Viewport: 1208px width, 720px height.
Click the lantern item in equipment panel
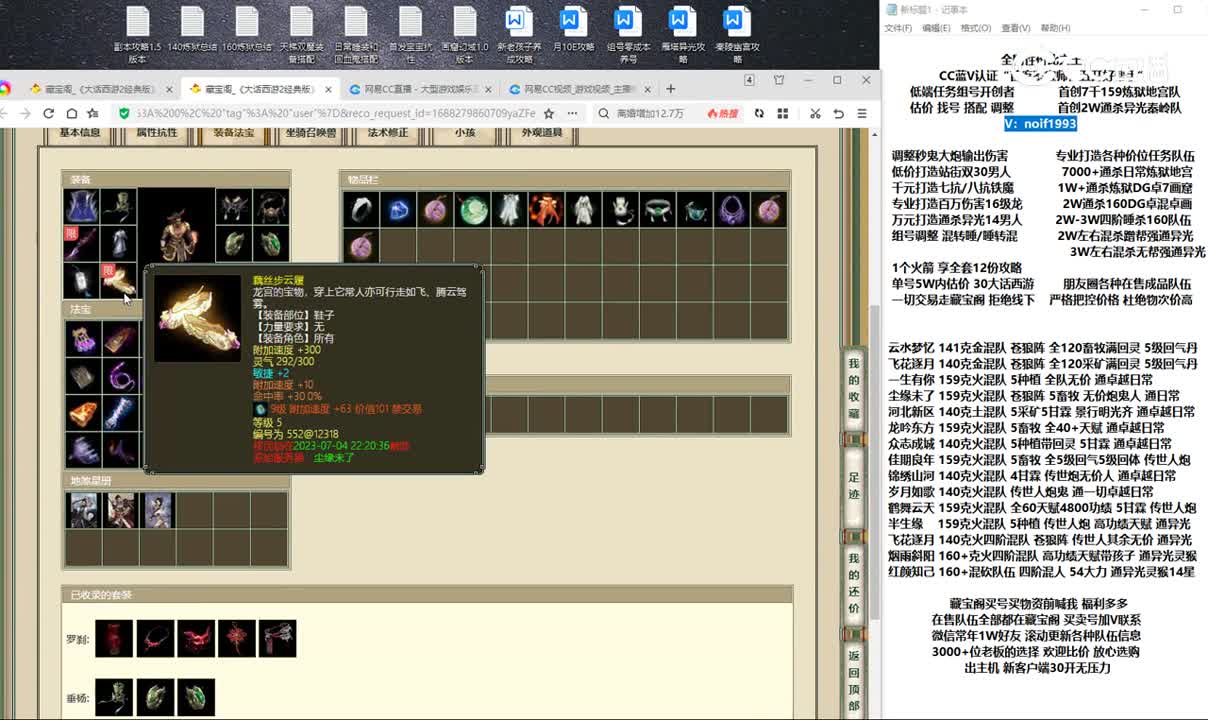81,281
